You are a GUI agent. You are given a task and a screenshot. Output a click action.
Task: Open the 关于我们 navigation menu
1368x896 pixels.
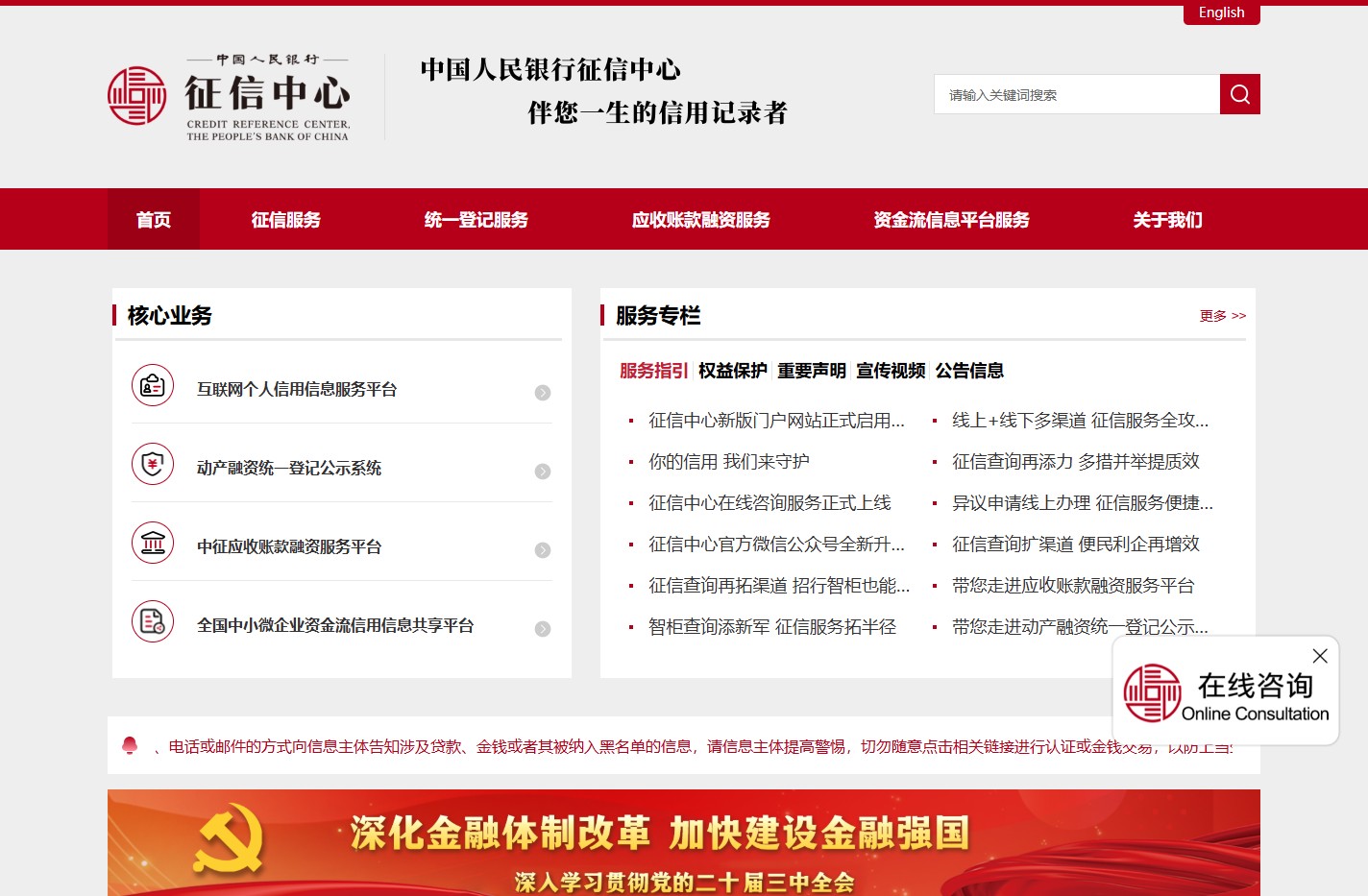1168,219
